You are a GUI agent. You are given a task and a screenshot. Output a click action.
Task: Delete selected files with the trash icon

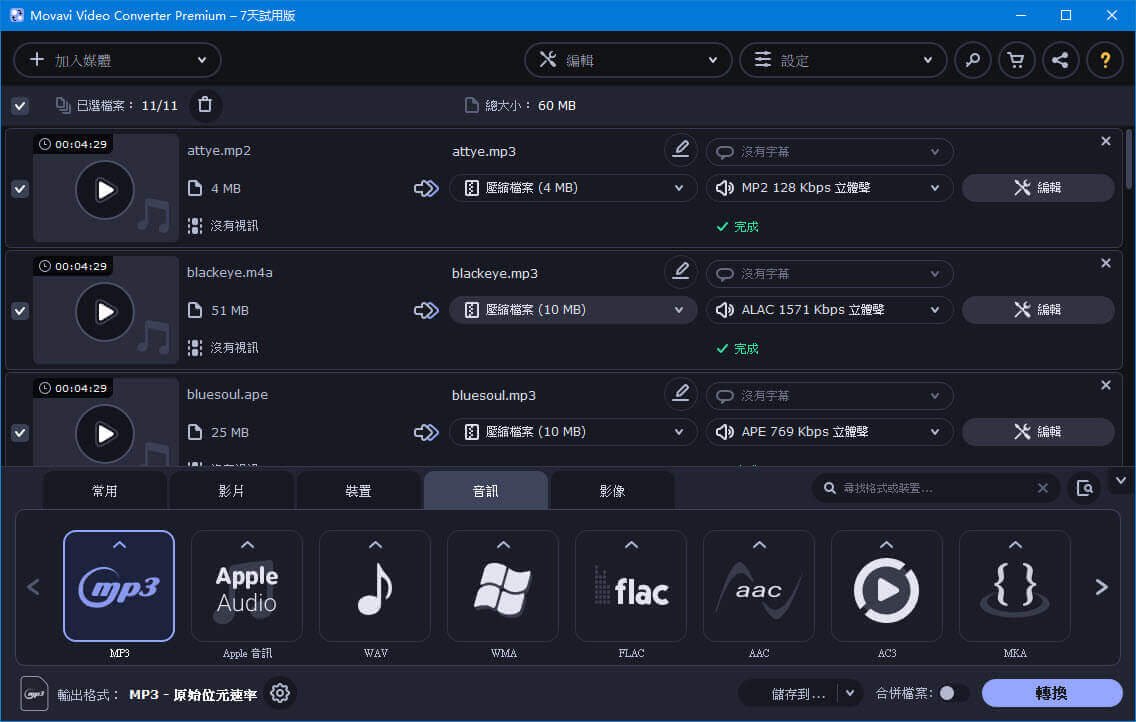205,105
